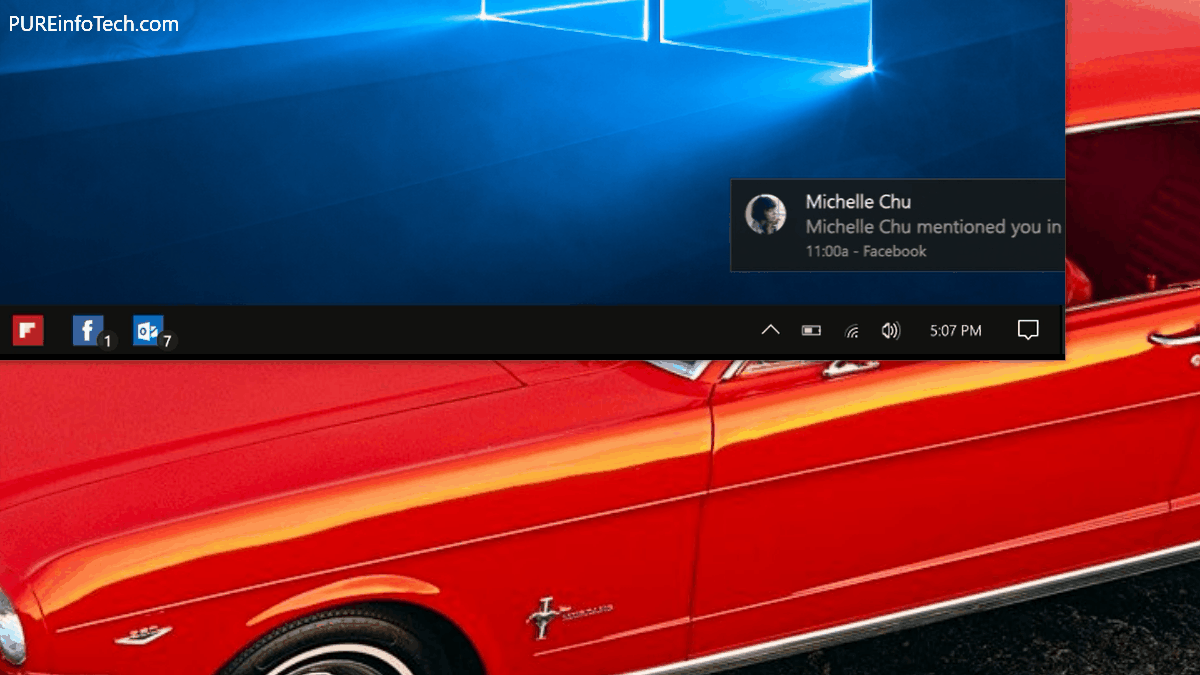1200x675 pixels.
Task: Expand the Michelle Chu notification toast
Action: coord(900,225)
